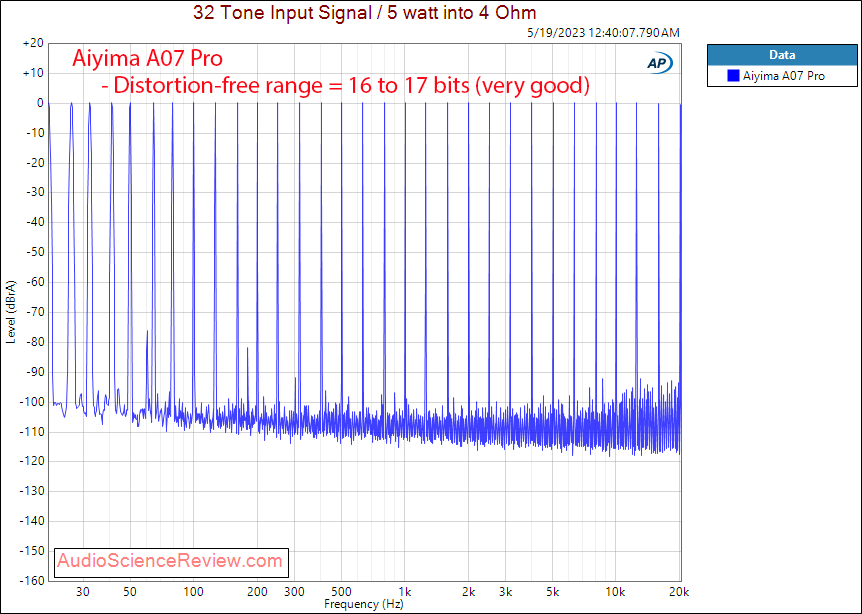Click the -110 level axis tick label

31,432
